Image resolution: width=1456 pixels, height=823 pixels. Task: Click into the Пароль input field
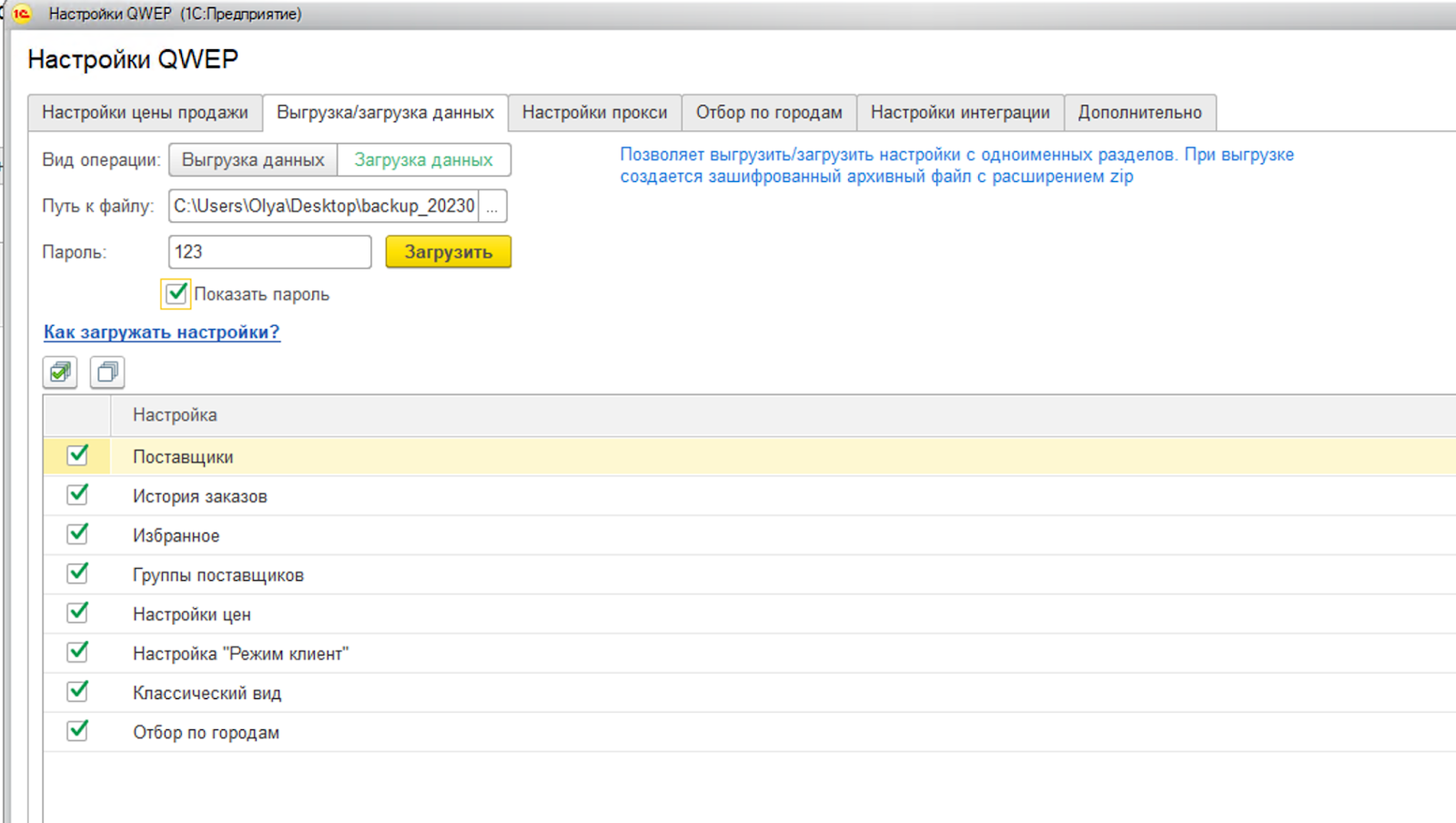[269, 252]
